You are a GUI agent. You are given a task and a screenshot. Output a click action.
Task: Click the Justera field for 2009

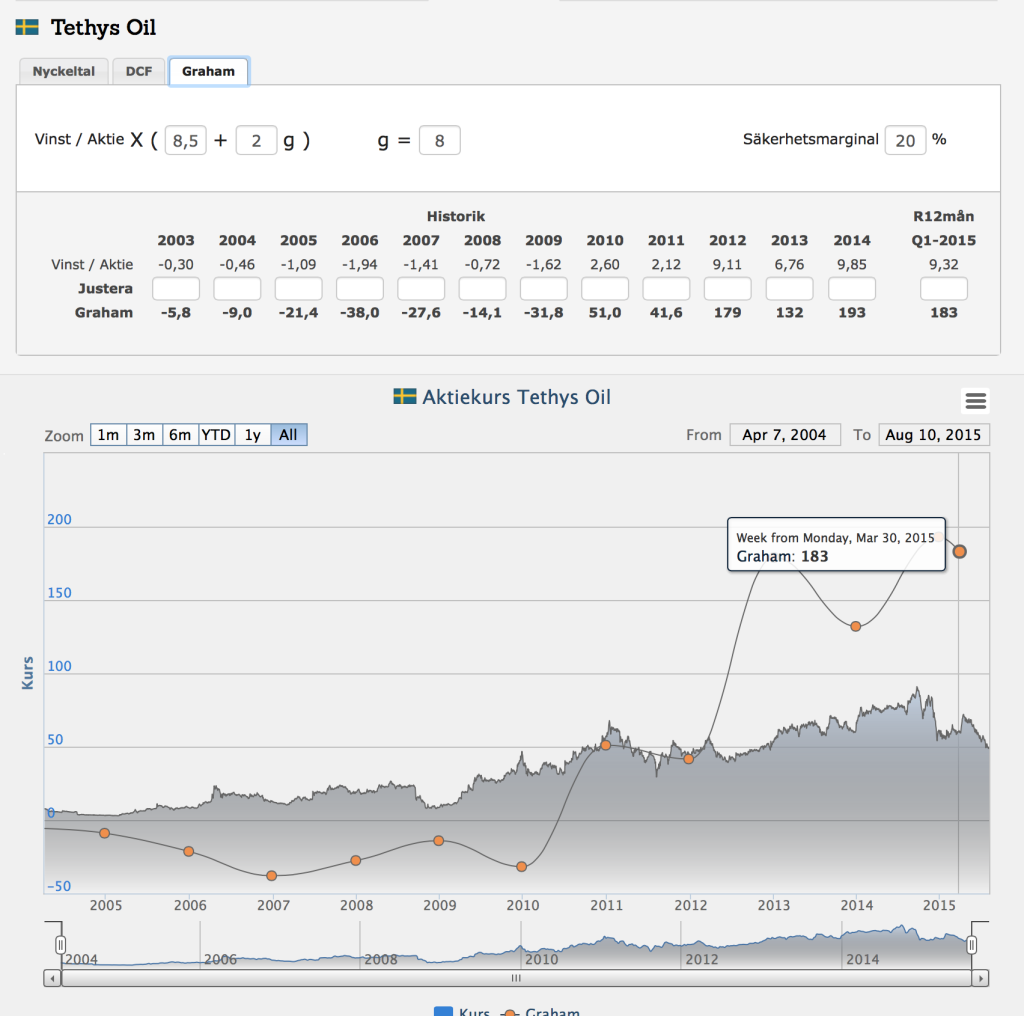(x=544, y=289)
